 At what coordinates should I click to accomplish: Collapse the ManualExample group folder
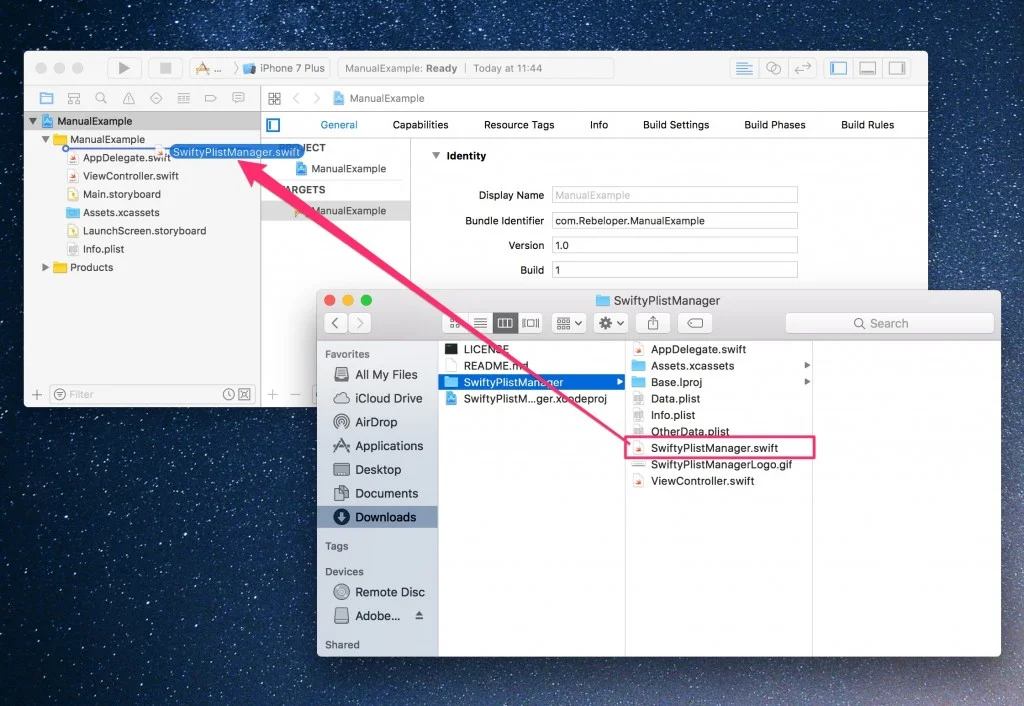pos(45,139)
